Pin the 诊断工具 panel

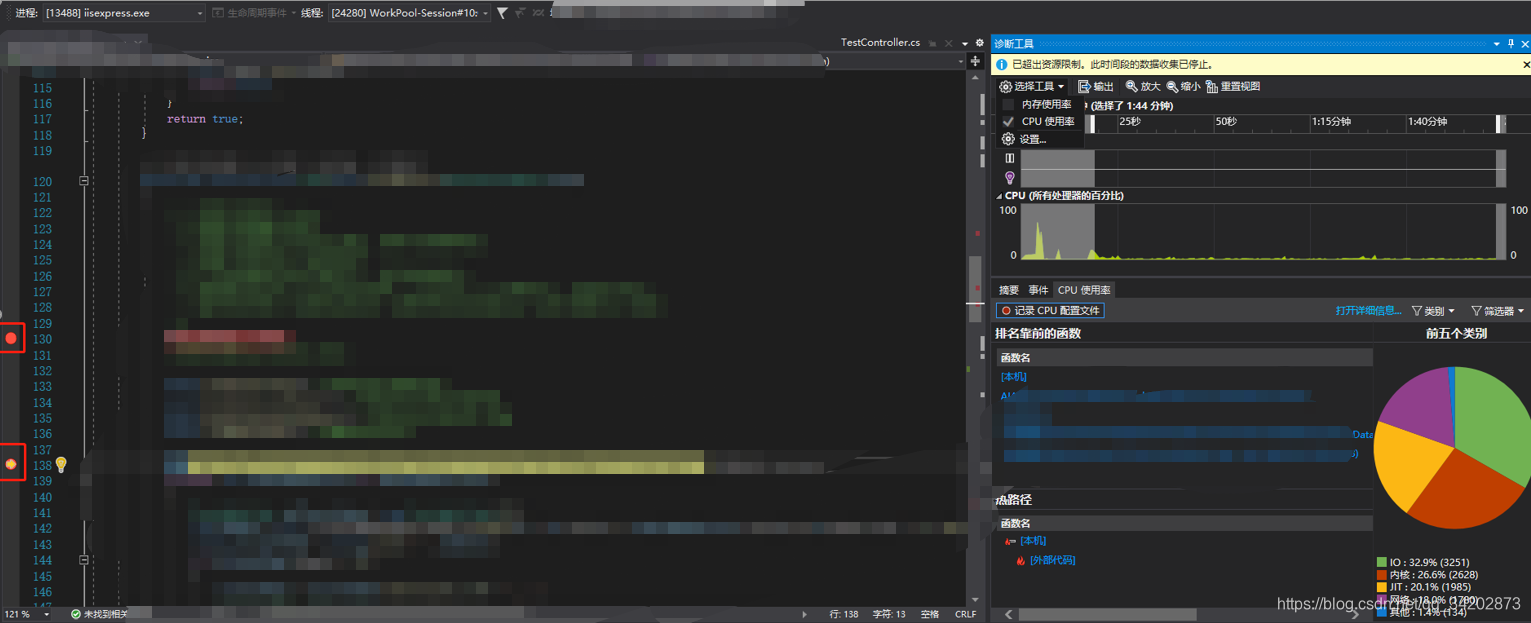click(1510, 44)
